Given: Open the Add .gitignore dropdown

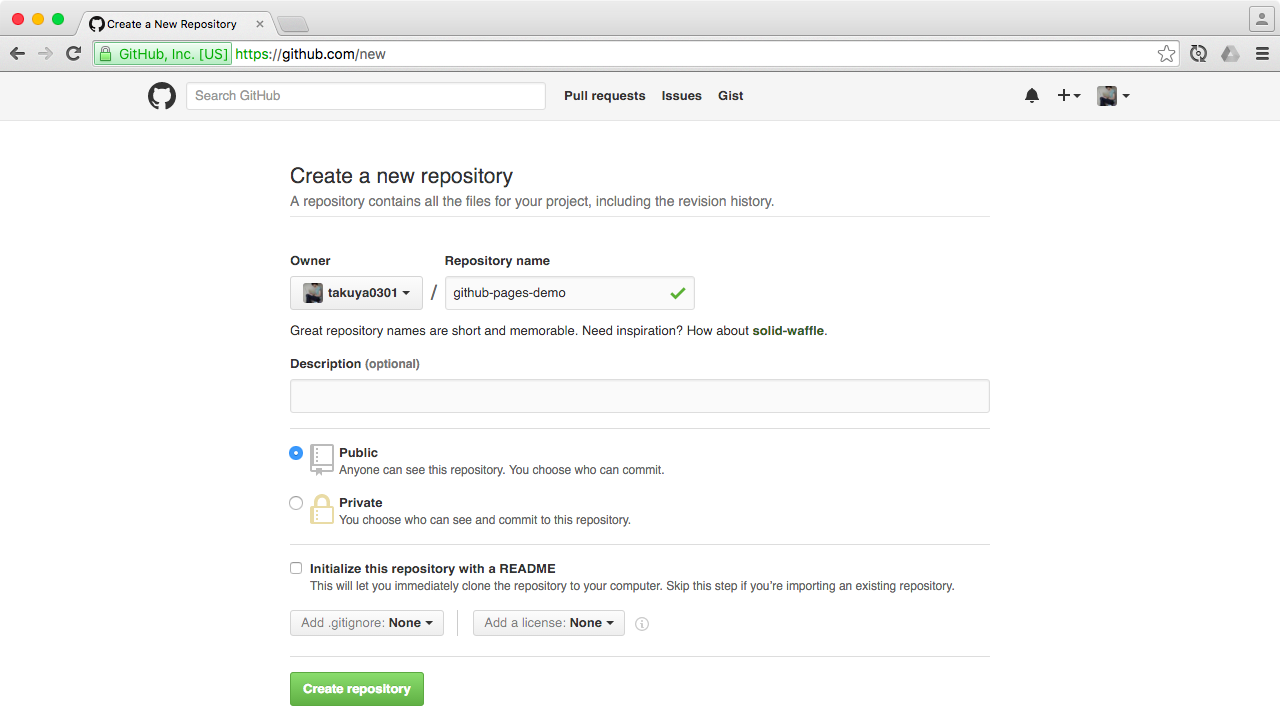Looking at the screenshot, I should pyautogui.click(x=366, y=622).
